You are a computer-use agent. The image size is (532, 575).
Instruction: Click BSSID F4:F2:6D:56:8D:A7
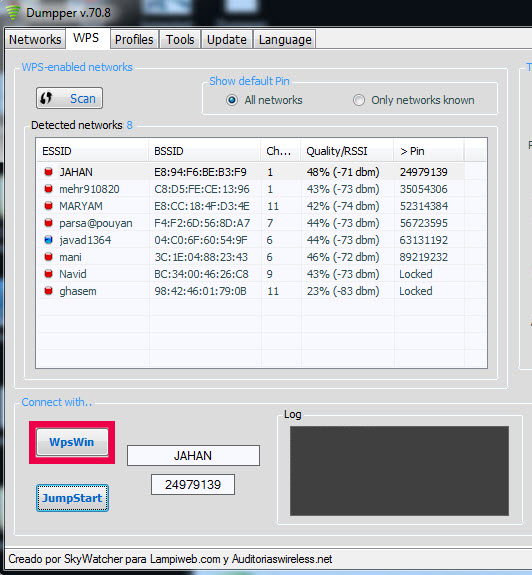[202, 223]
